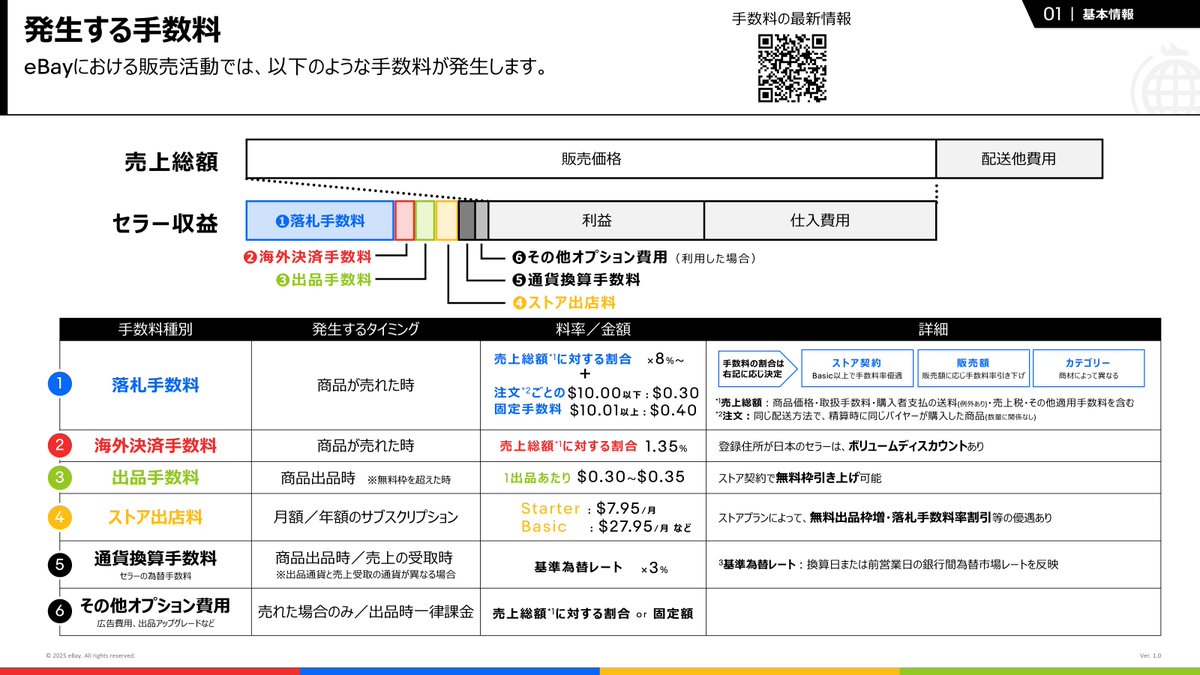Click the QR code for latest fee info
Image resolution: width=1200 pixels, height=675 pixels.
(792, 67)
